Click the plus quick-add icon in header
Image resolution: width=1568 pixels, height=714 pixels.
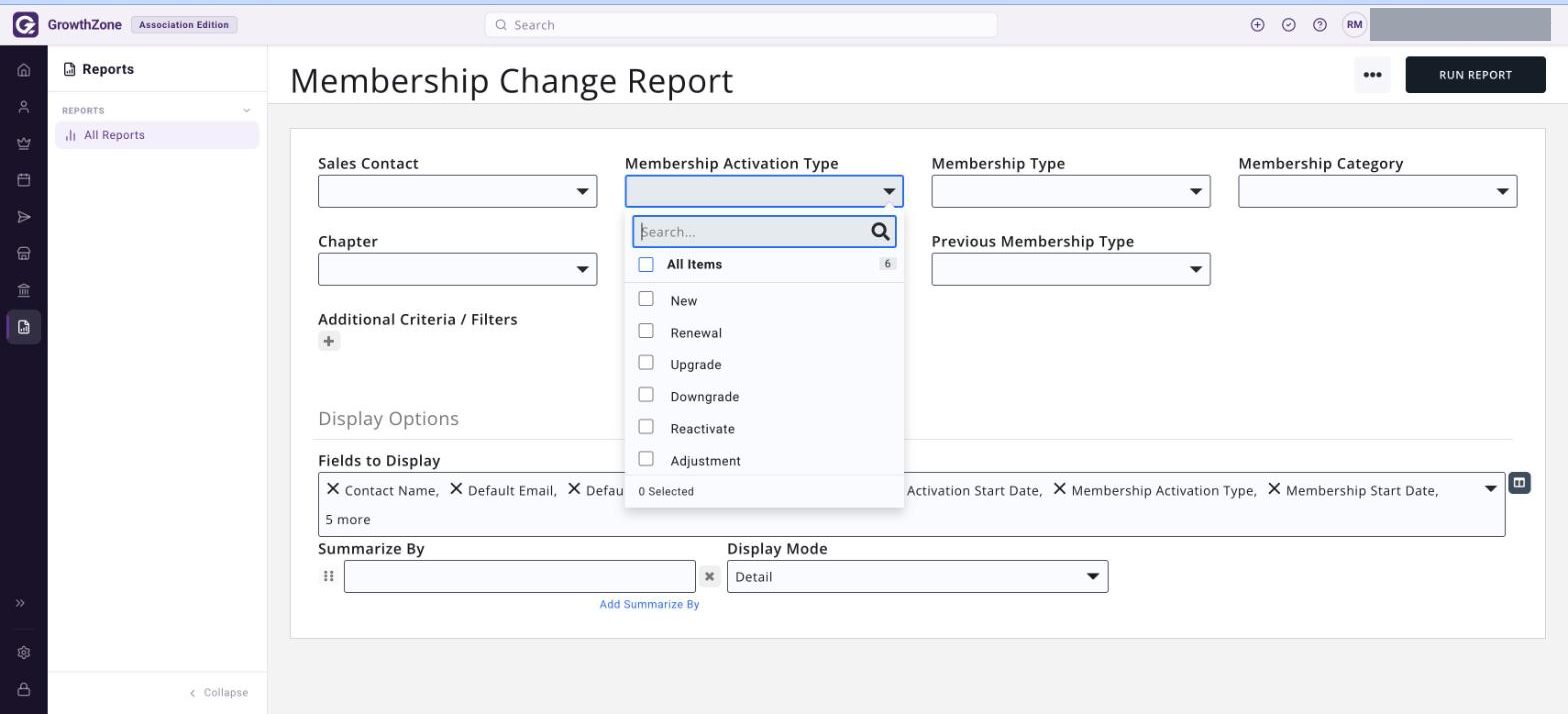click(x=1258, y=25)
